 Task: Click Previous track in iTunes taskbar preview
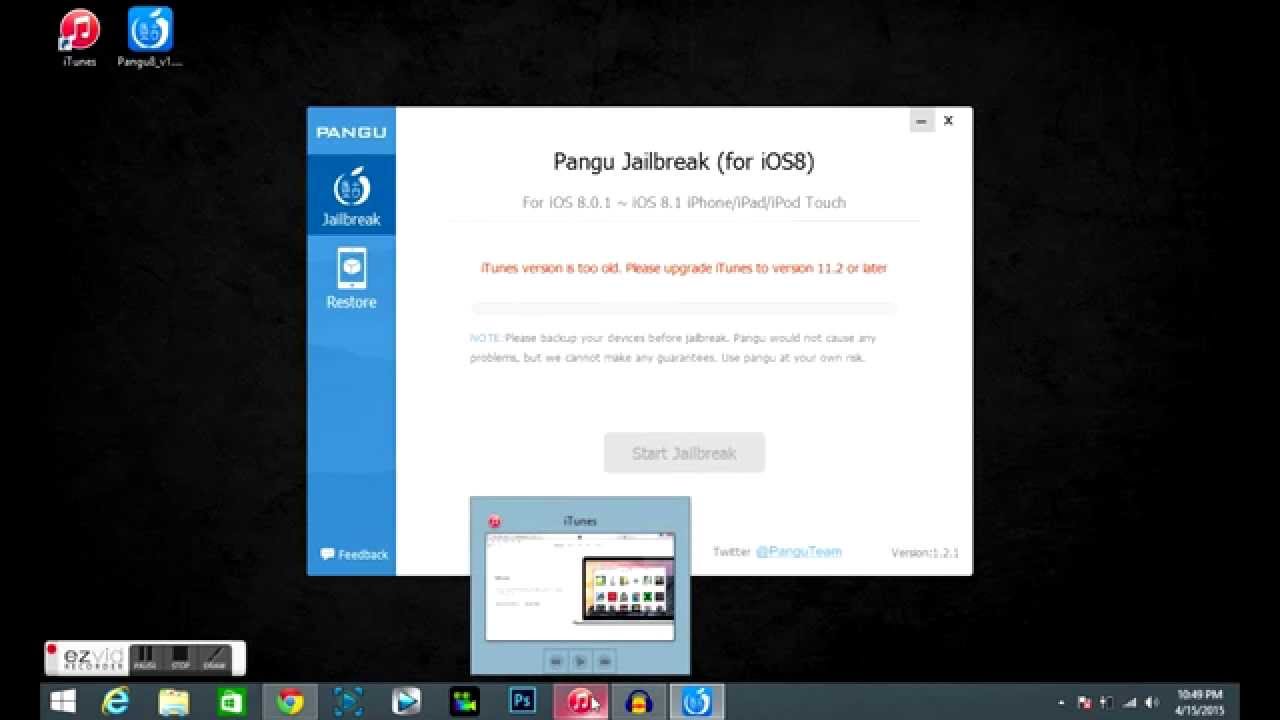pyautogui.click(x=556, y=661)
